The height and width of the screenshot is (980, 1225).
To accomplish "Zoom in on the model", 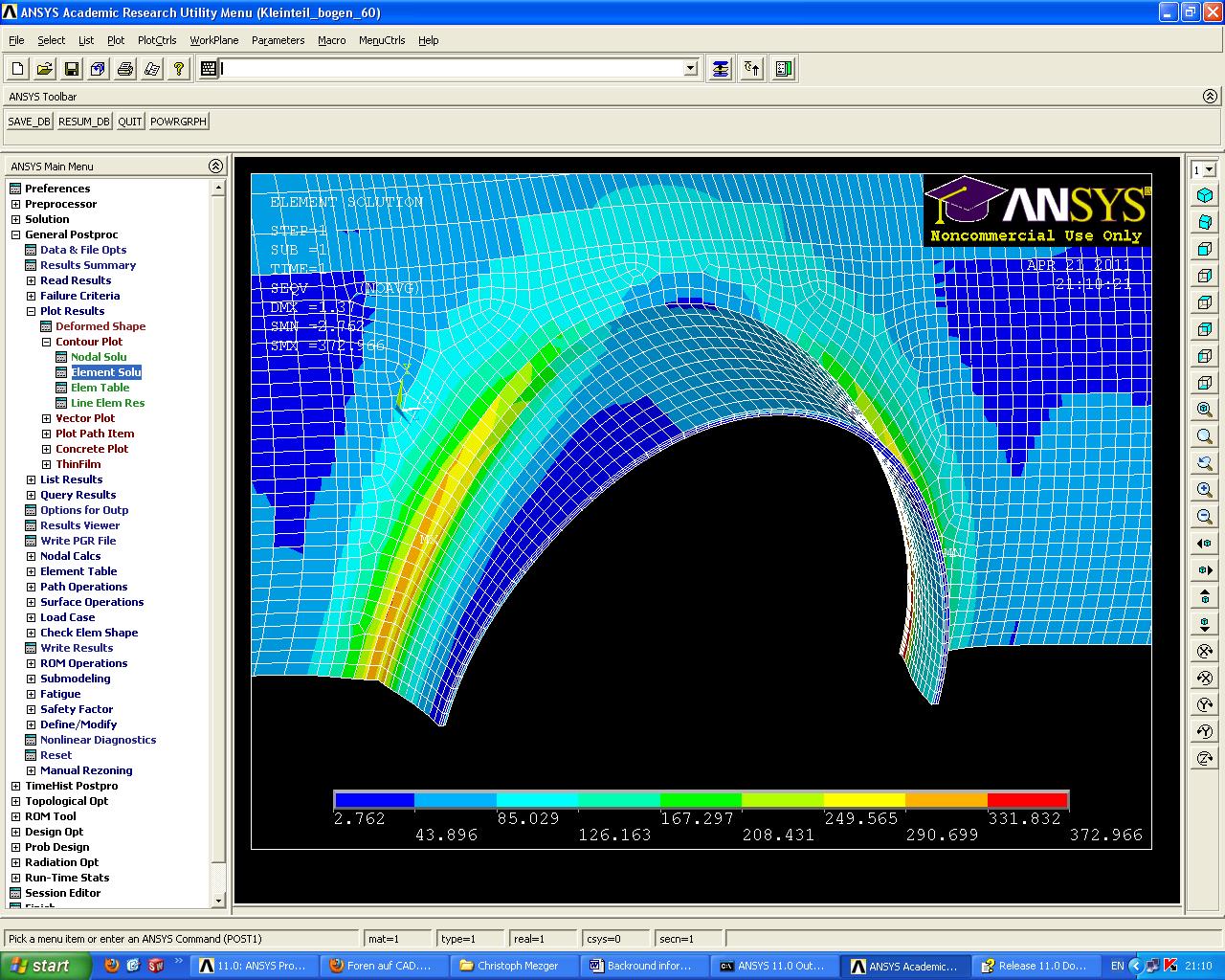I will (1205, 490).
